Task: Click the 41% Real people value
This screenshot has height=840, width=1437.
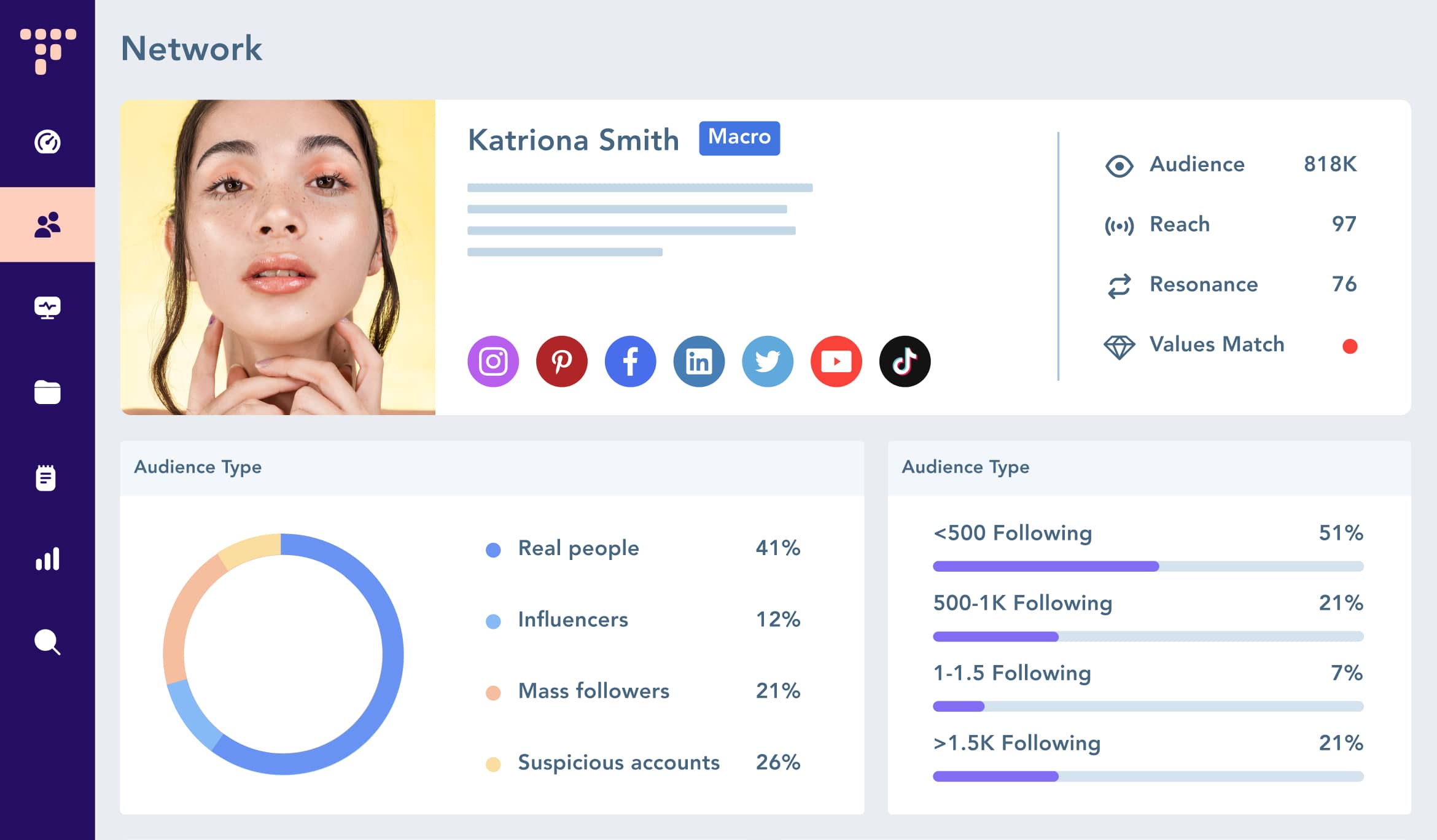Action: pyautogui.click(x=778, y=548)
